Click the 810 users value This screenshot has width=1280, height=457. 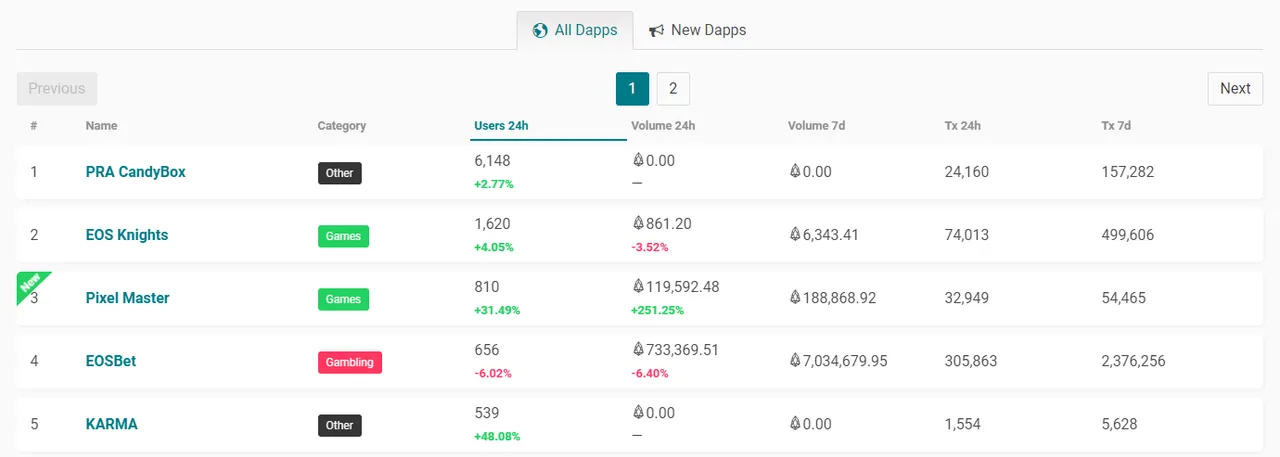(x=486, y=286)
